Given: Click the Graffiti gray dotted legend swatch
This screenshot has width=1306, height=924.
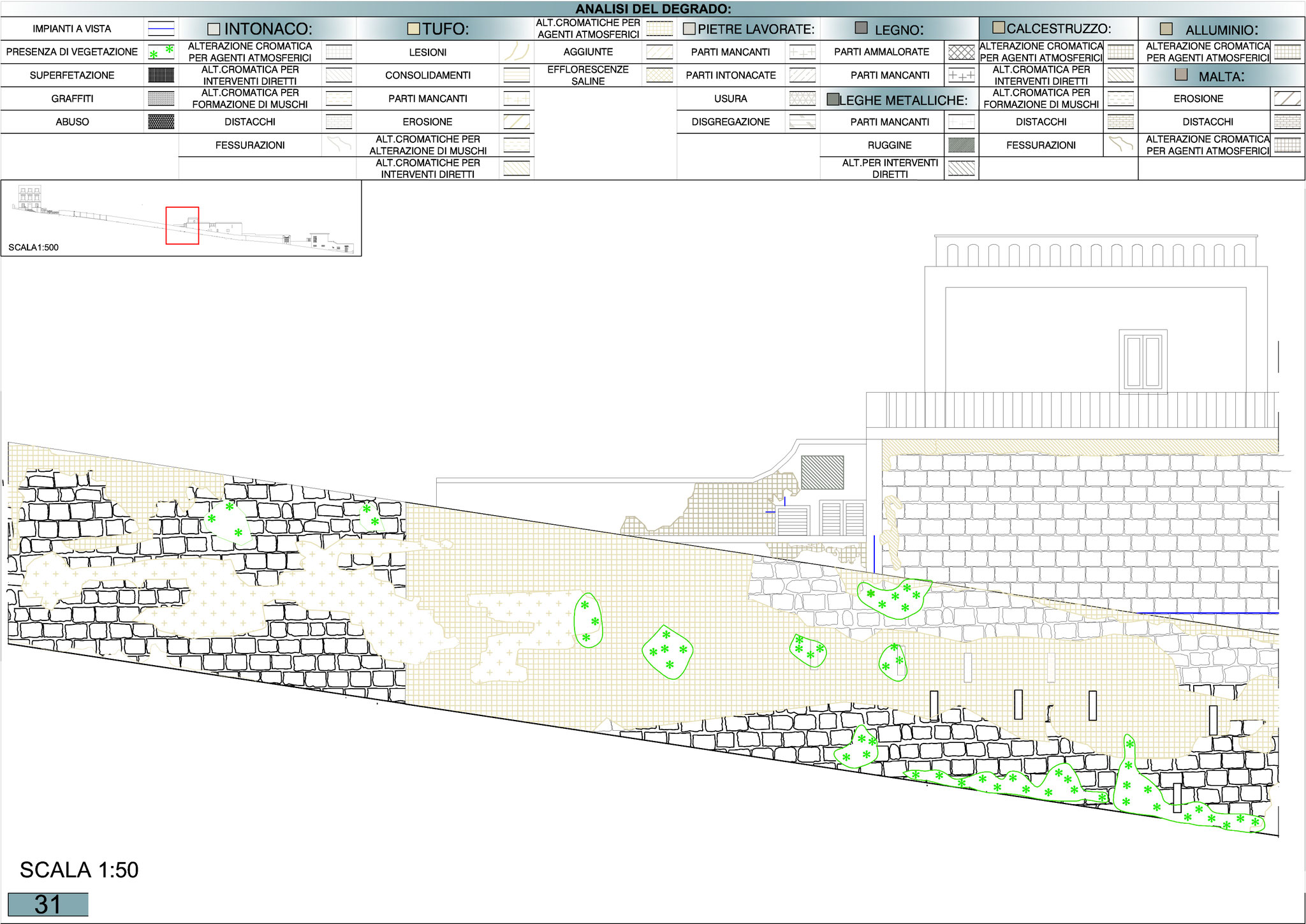Looking at the screenshot, I should [x=161, y=99].
